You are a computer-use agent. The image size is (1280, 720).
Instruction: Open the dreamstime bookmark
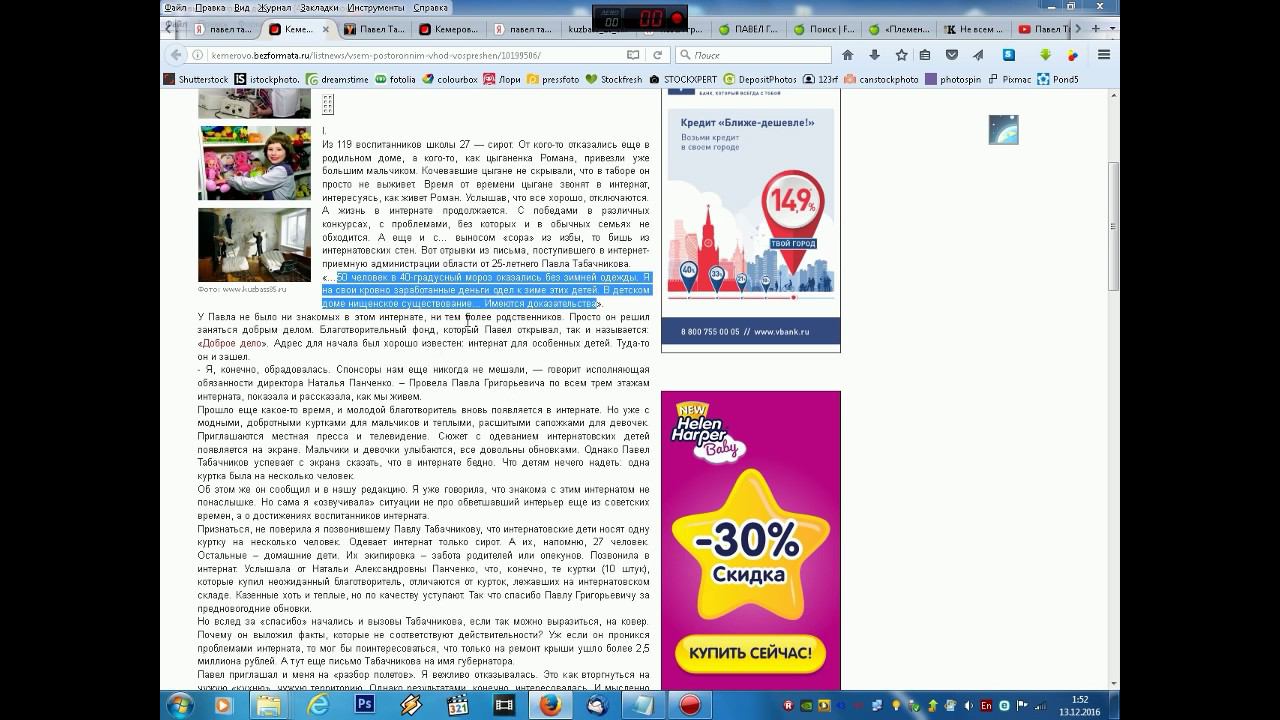(338, 79)
